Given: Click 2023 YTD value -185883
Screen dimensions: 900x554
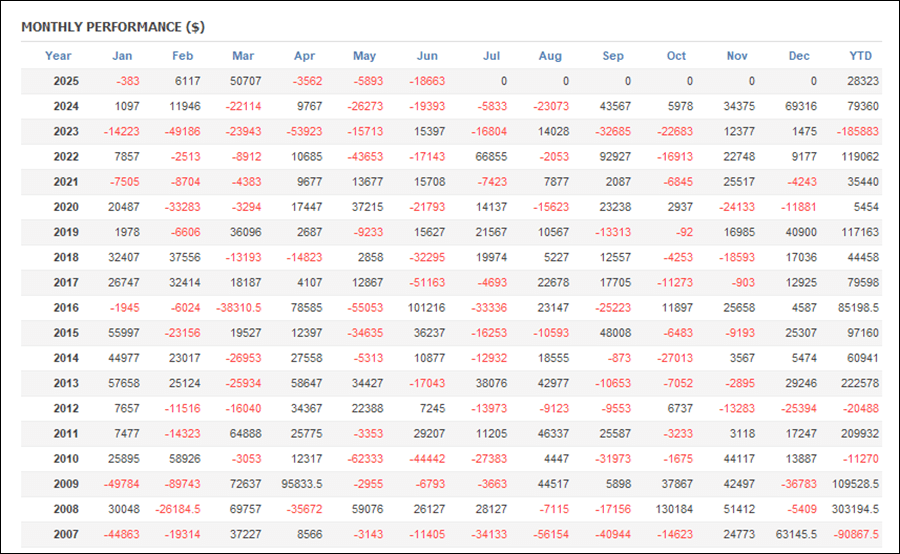Looking at the screenshot, I should [x=858, y=131].
